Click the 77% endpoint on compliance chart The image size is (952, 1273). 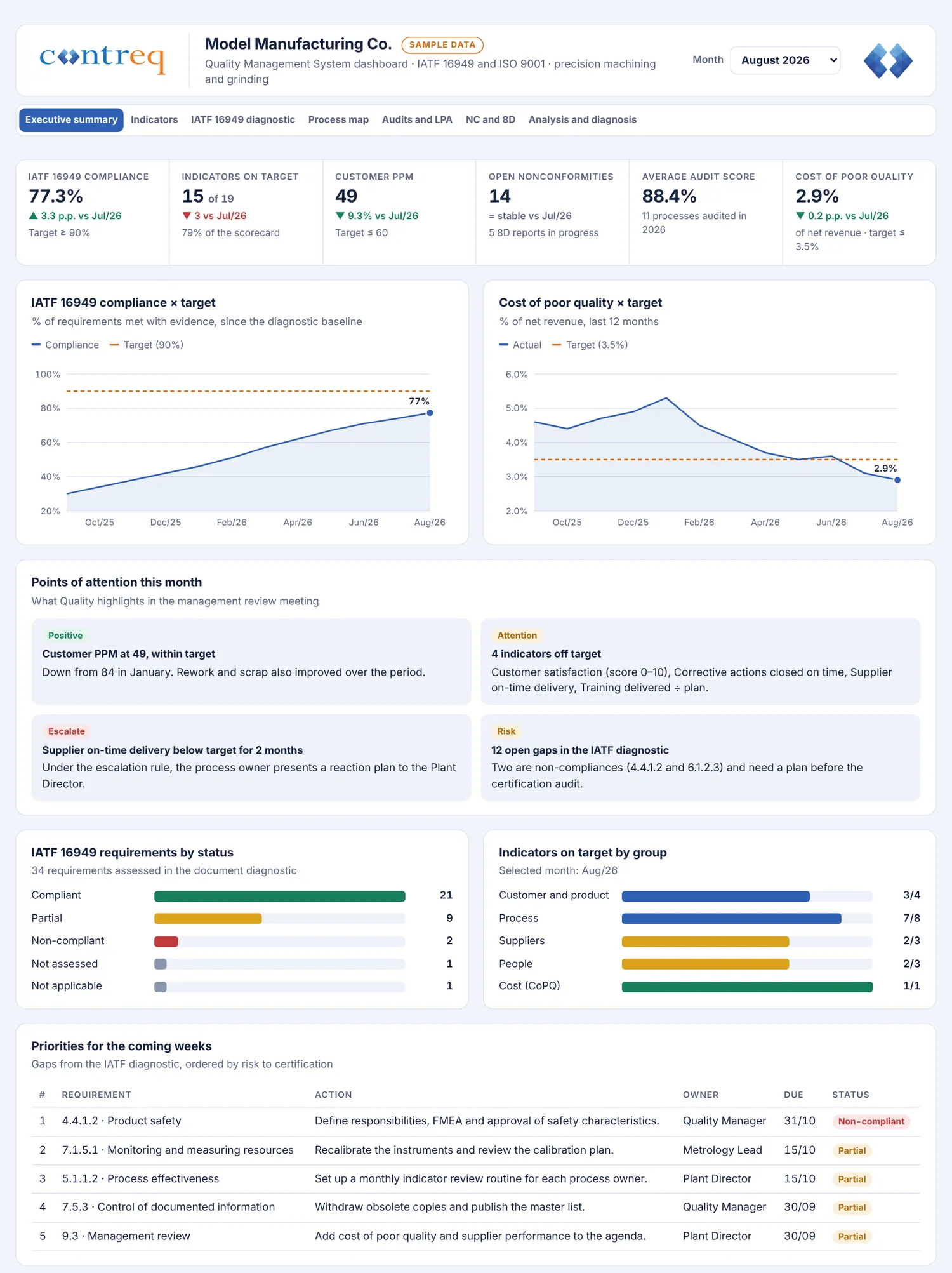[x=430, y=413]
